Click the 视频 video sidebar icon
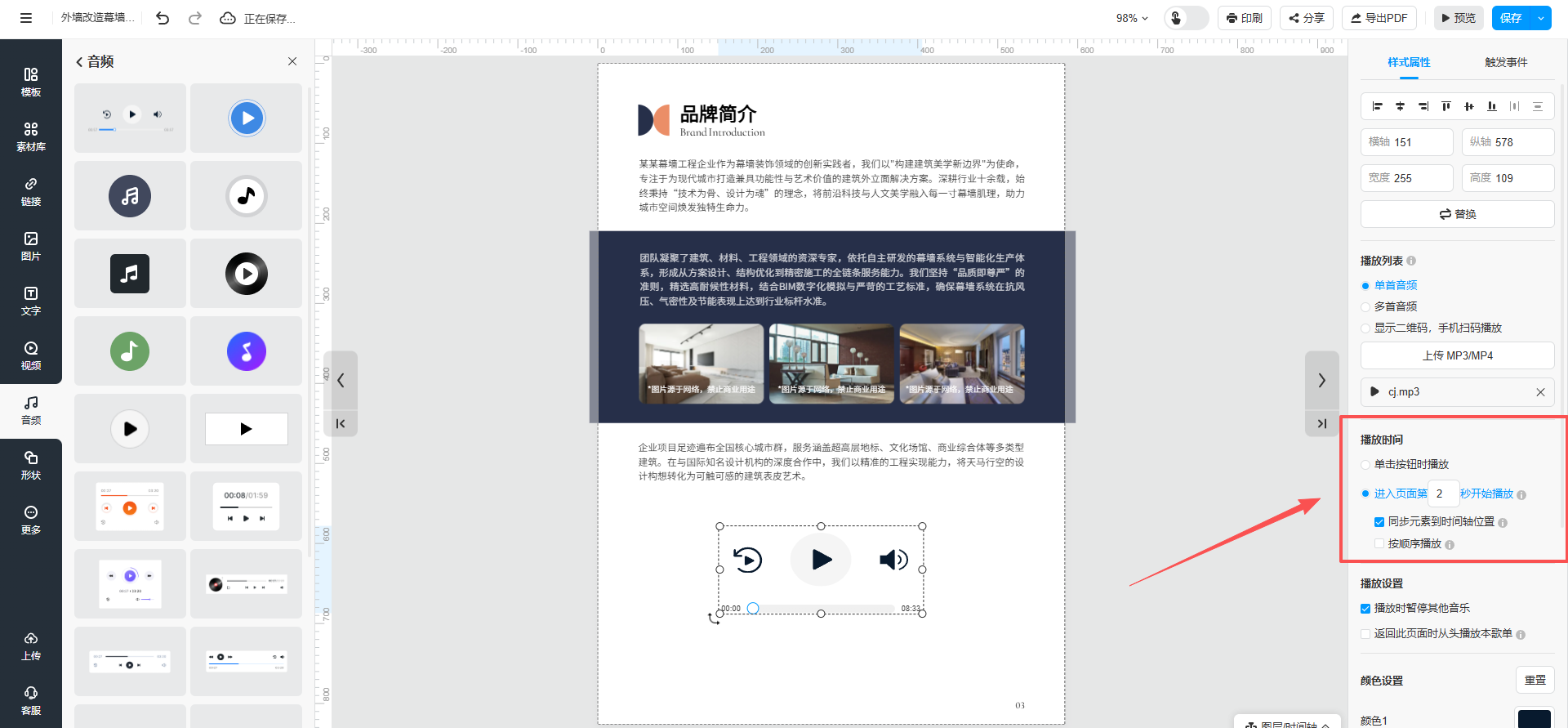This screenshot has width=1568, height=728. click(x=30, y=355)
